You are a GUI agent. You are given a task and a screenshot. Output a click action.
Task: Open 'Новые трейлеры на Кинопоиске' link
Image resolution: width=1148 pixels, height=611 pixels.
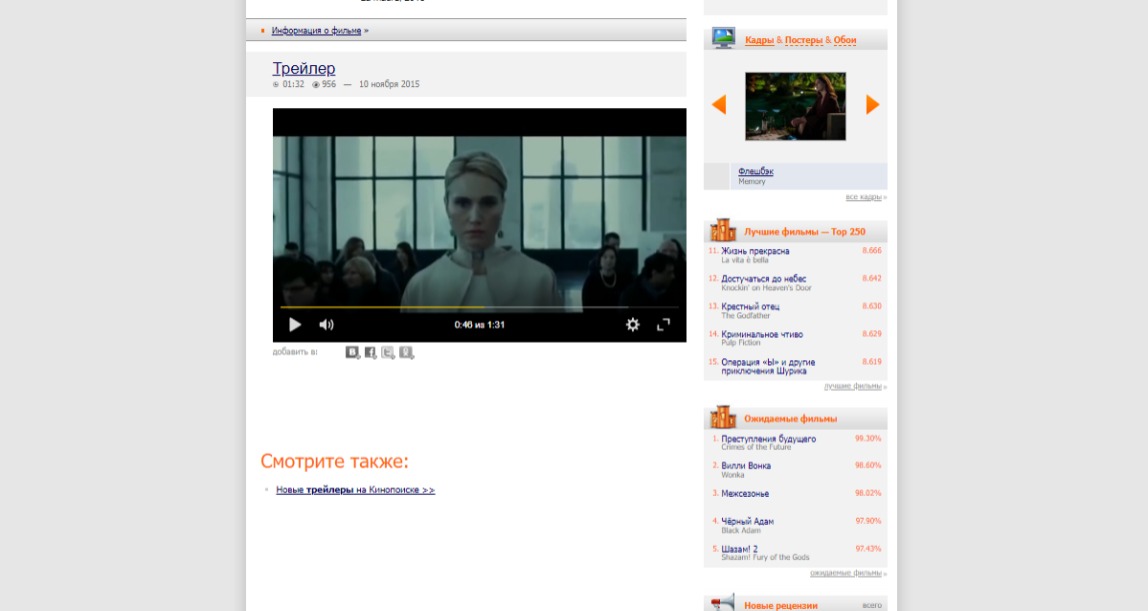[355, 490]
